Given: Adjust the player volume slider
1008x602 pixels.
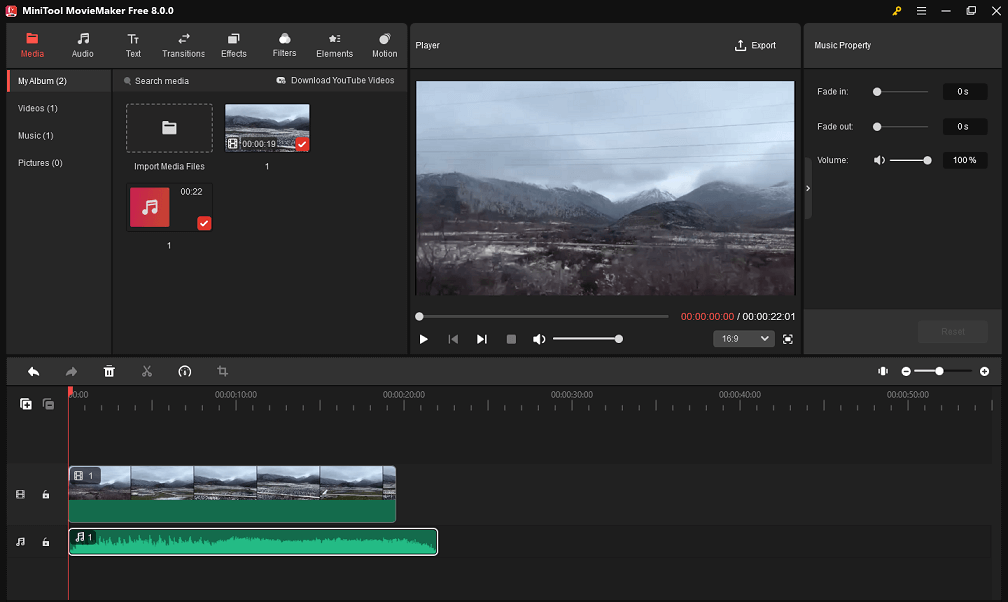Looking at the screenshot, I should pyautogui.click(x=588, y=339).
